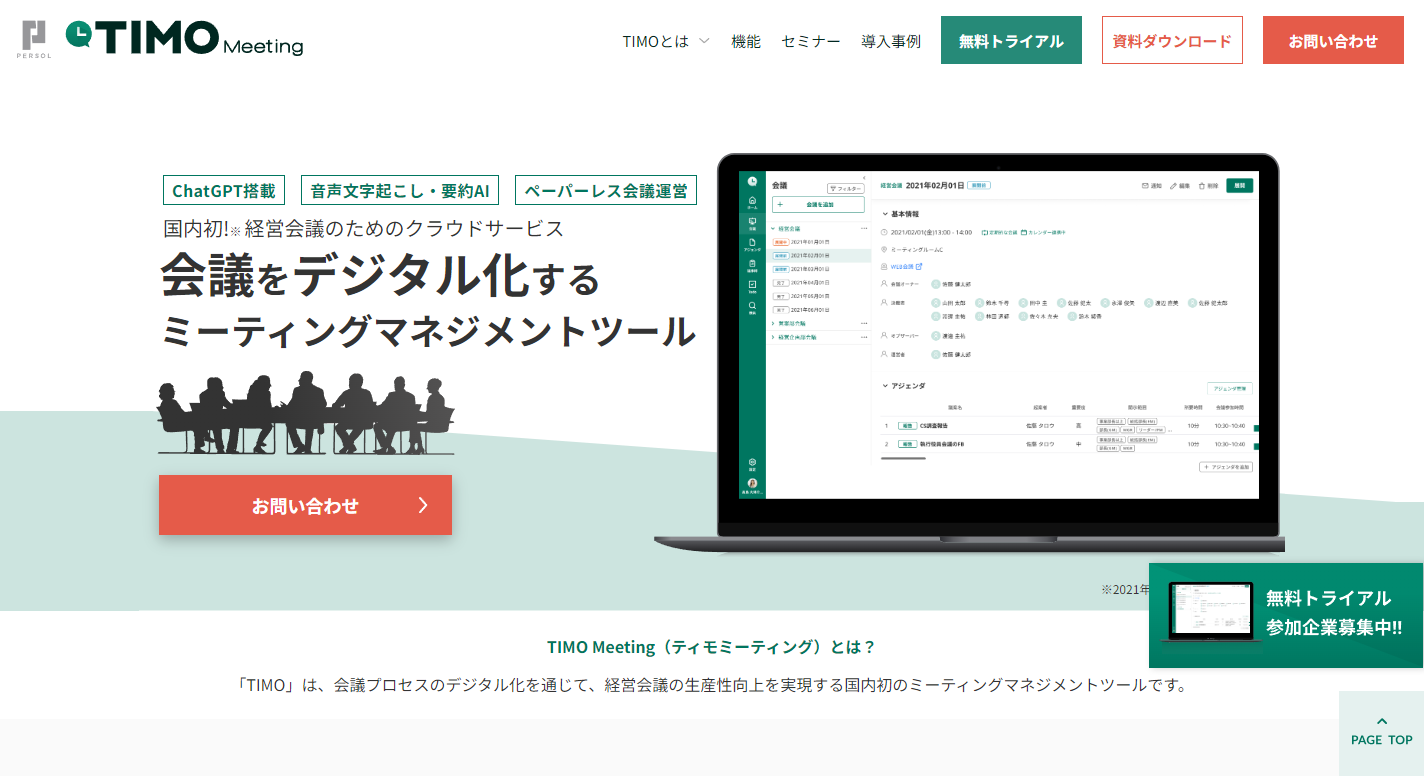Click the 通知 mail icon in laptop screen
Image resolution: width=1424 pixels, height=776 pixels.
1145,186
